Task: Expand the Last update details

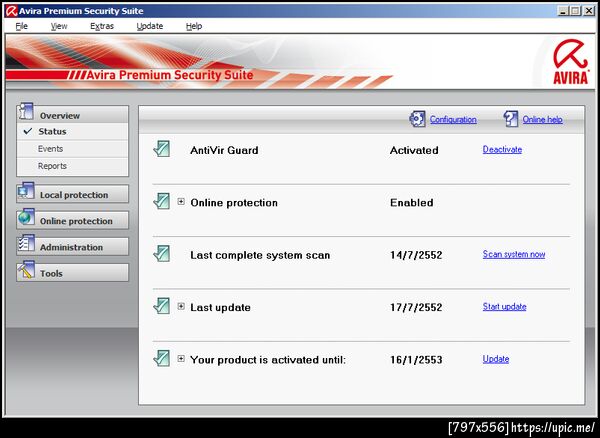Action: tap(181, 306)
